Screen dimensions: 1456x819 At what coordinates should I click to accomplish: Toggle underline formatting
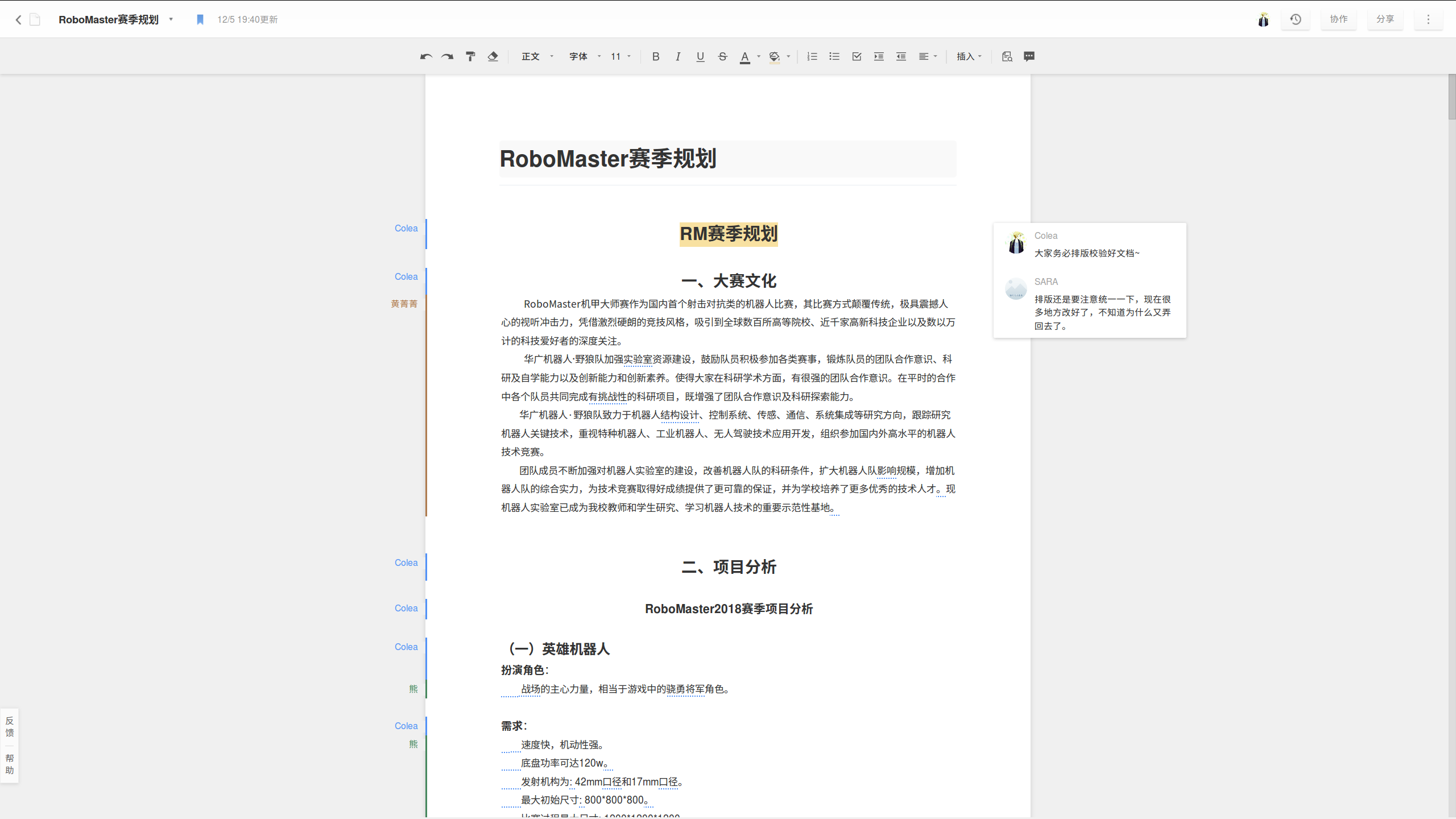click(700, 56)
